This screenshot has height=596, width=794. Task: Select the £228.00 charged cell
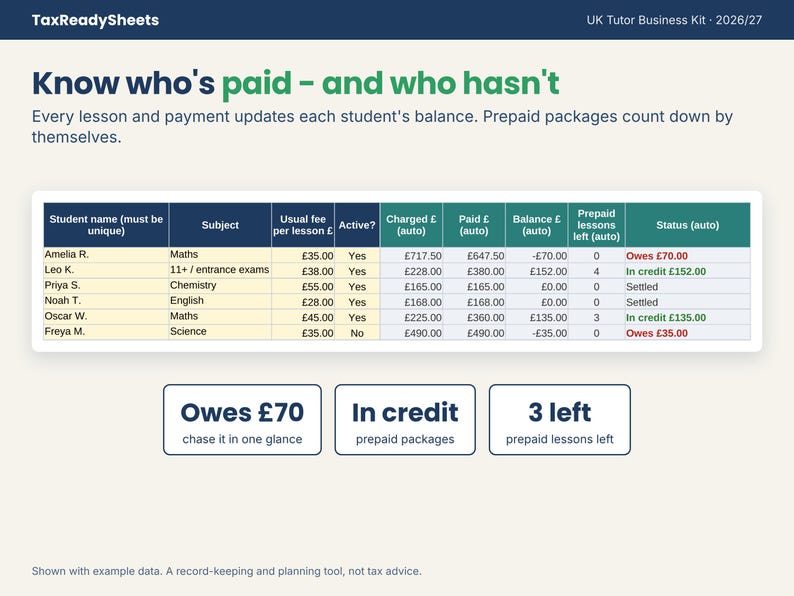(x=411, y=271)
